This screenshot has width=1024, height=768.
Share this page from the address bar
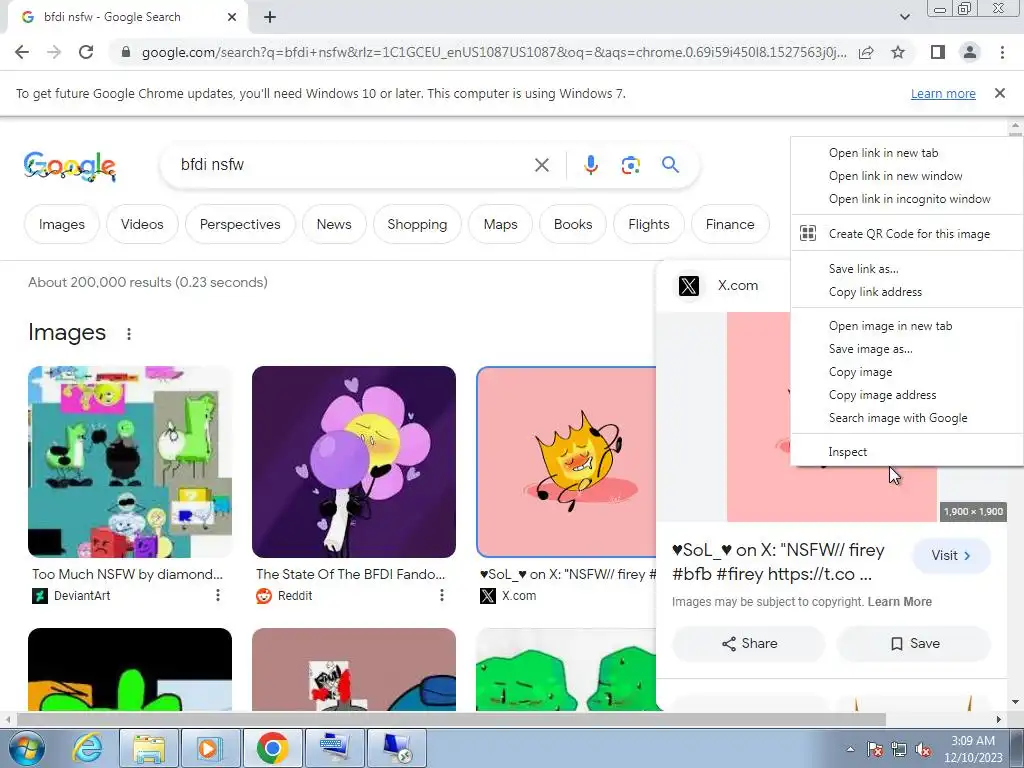(x=866, y=52)
